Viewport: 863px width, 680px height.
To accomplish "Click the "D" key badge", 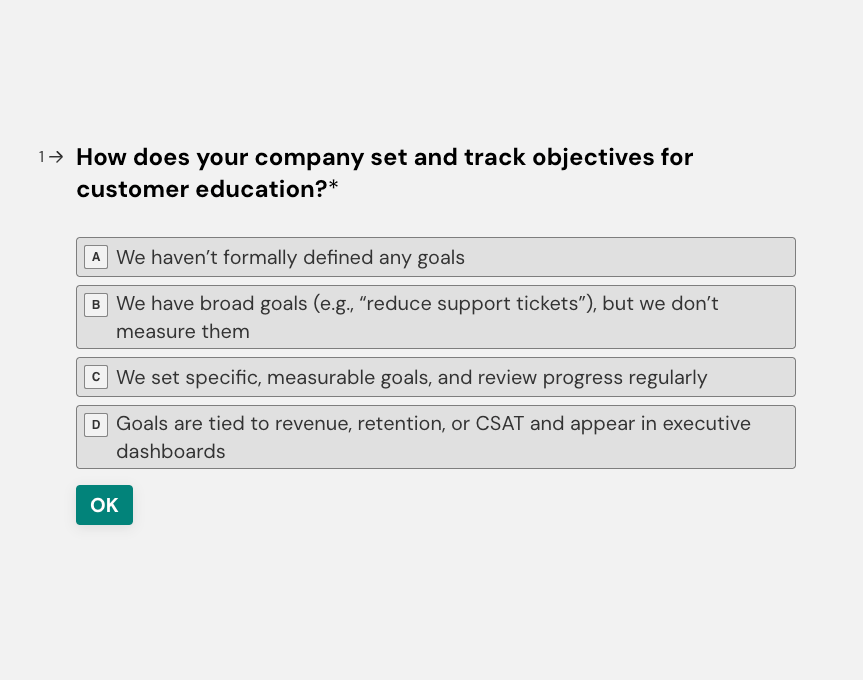I will pos(96,425).
